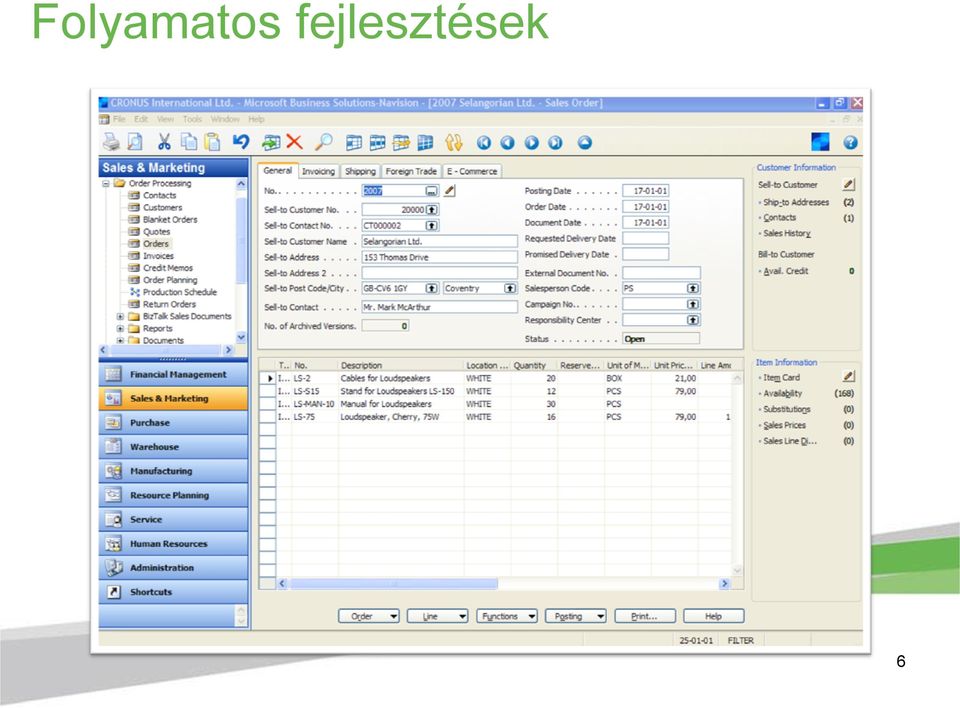Open lookup arrow for post code GB-CV6 1GY
This screenshot has width=960, height=708.
432,288
